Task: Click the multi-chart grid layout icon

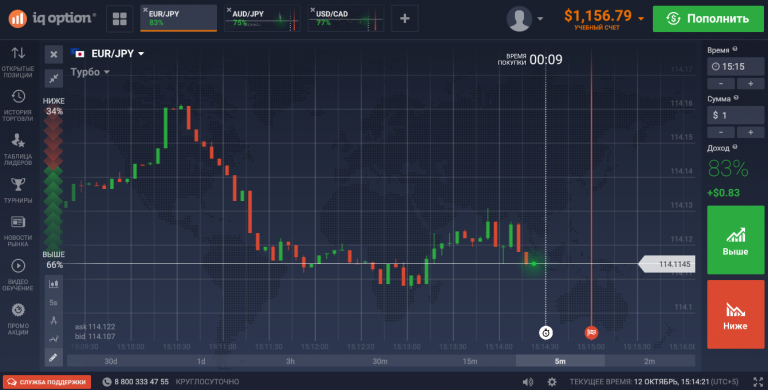Action: (x=120, y=19)
